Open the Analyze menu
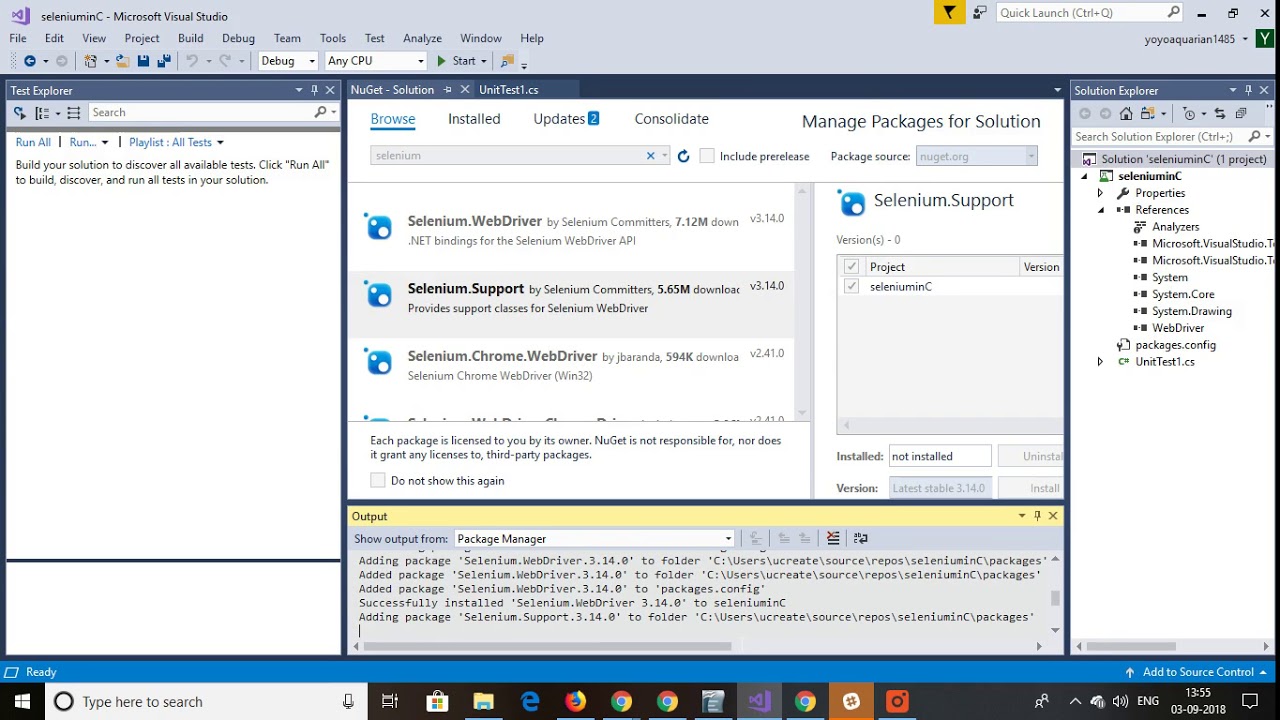Screen dimensions: 1280x720 [422, 38]
